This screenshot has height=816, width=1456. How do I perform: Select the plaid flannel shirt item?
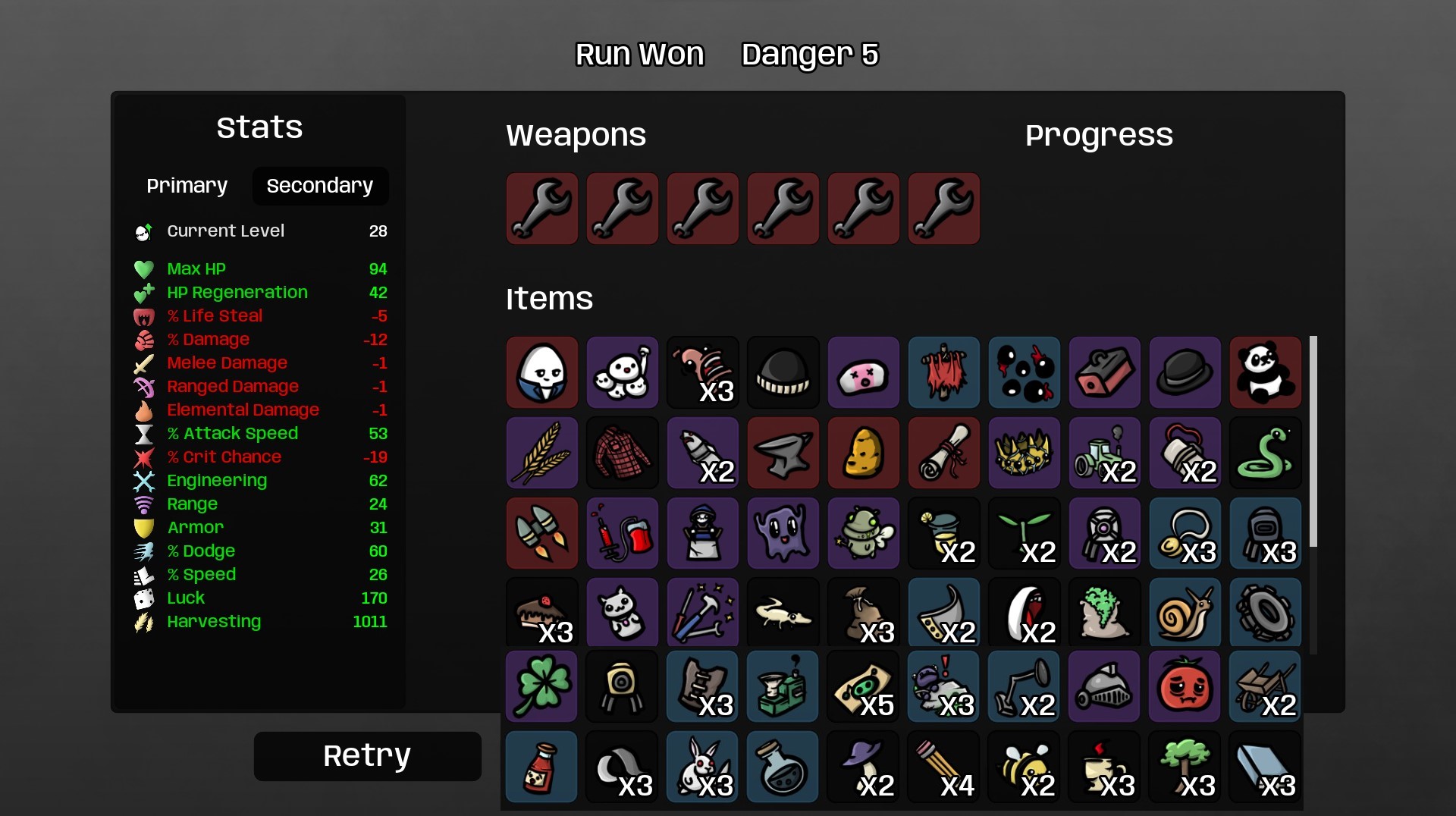click(623, 453)
